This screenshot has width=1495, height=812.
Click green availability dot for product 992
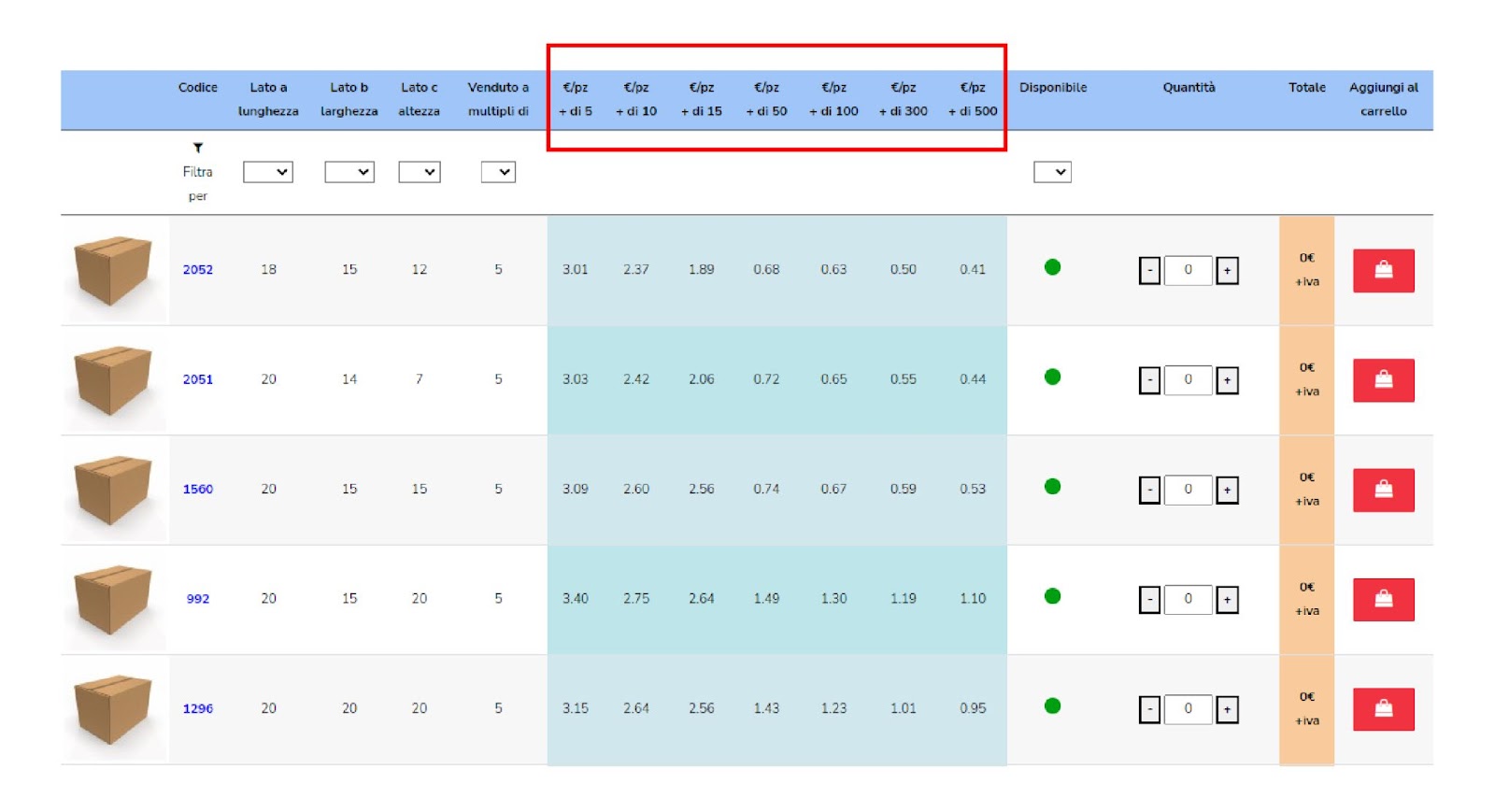(1052, 596)
